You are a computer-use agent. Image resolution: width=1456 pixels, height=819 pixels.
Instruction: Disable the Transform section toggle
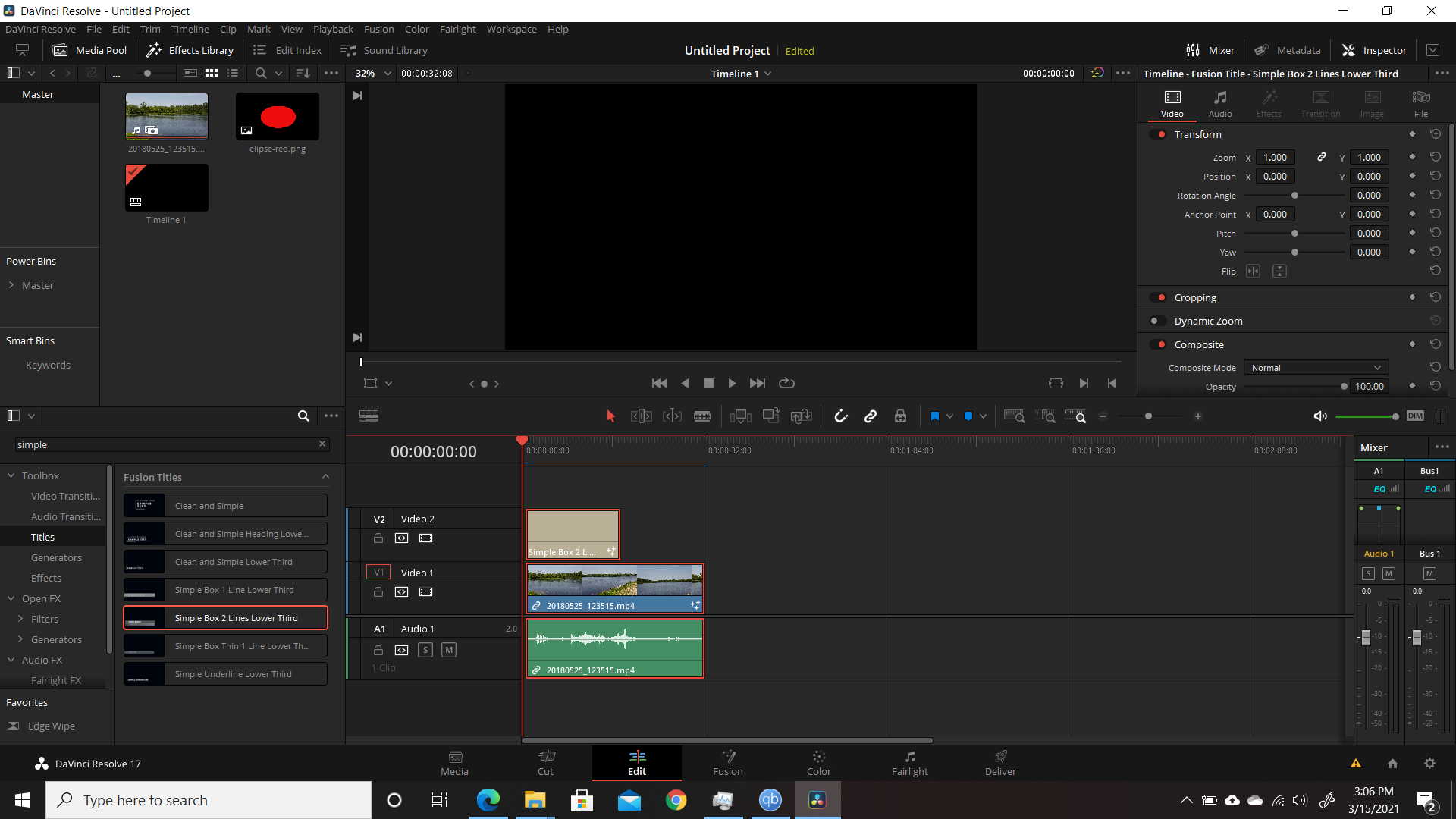pyautogui.click(x=1157, y=134)
